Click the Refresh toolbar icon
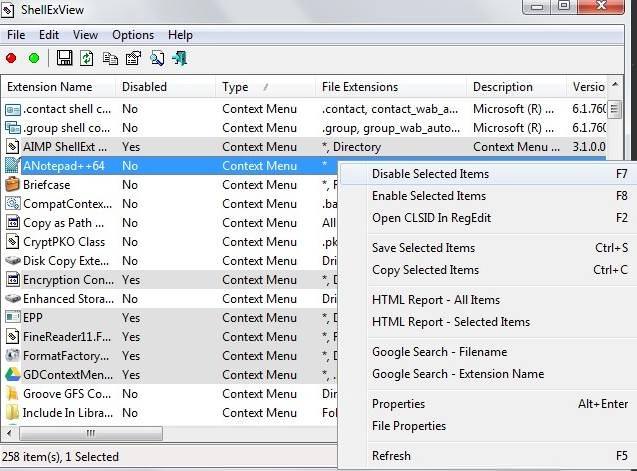 87,58
